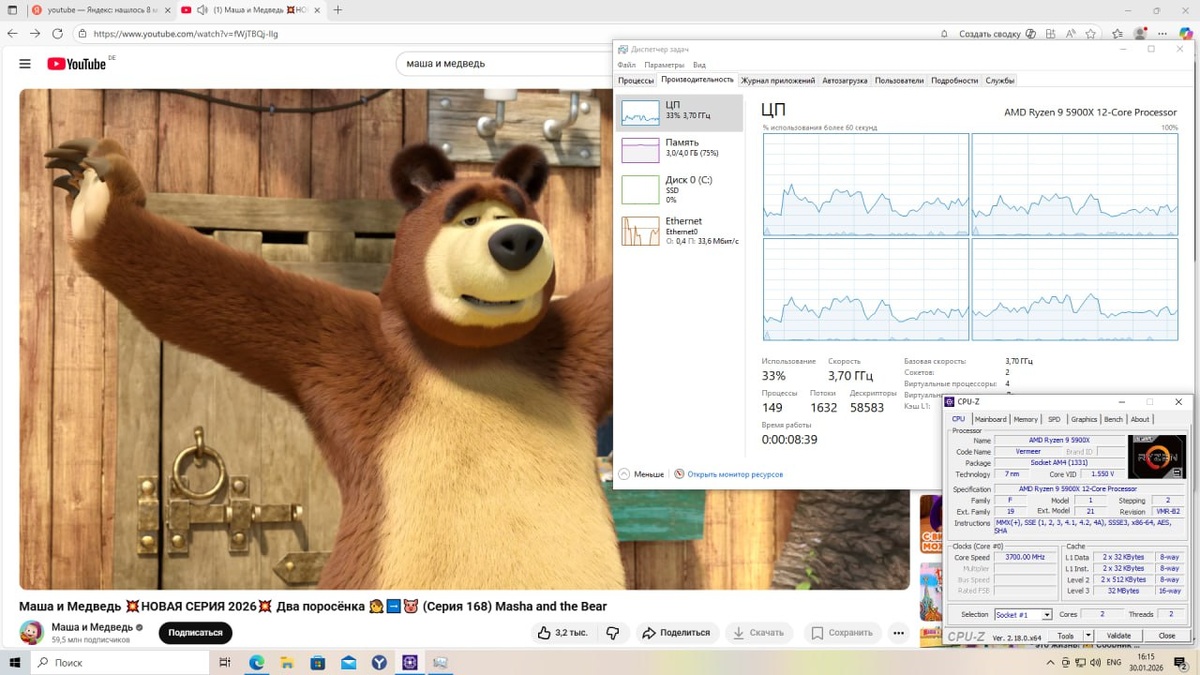The width and height of the screenshot is (1200, 675).
Task: Switch to Пользователи tab
Action: coord(899,80)
